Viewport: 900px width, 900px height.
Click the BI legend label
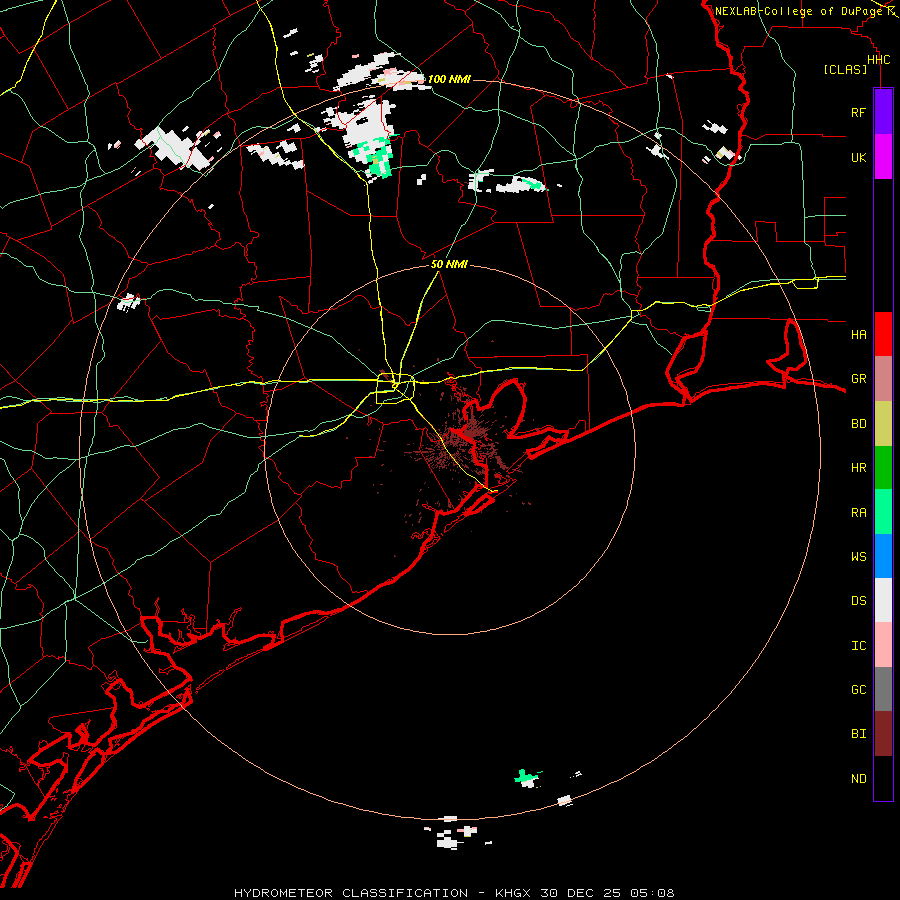[858, 734]
